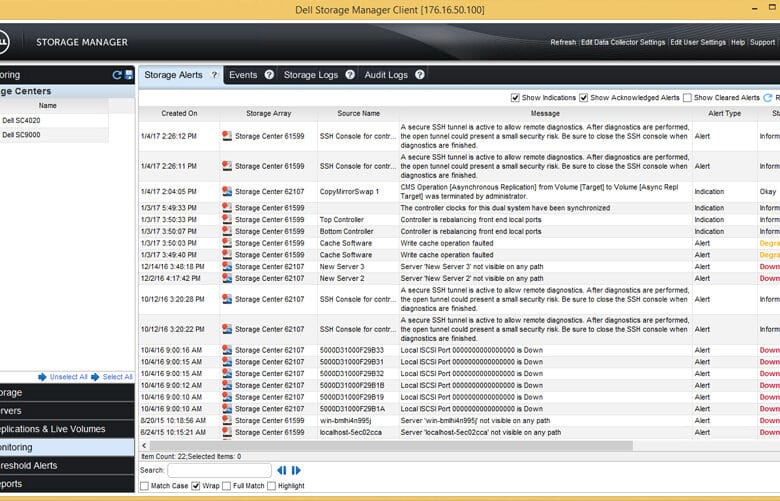Click the search previous arrow icon
The image size is (780, 501).
pos(282,470)
